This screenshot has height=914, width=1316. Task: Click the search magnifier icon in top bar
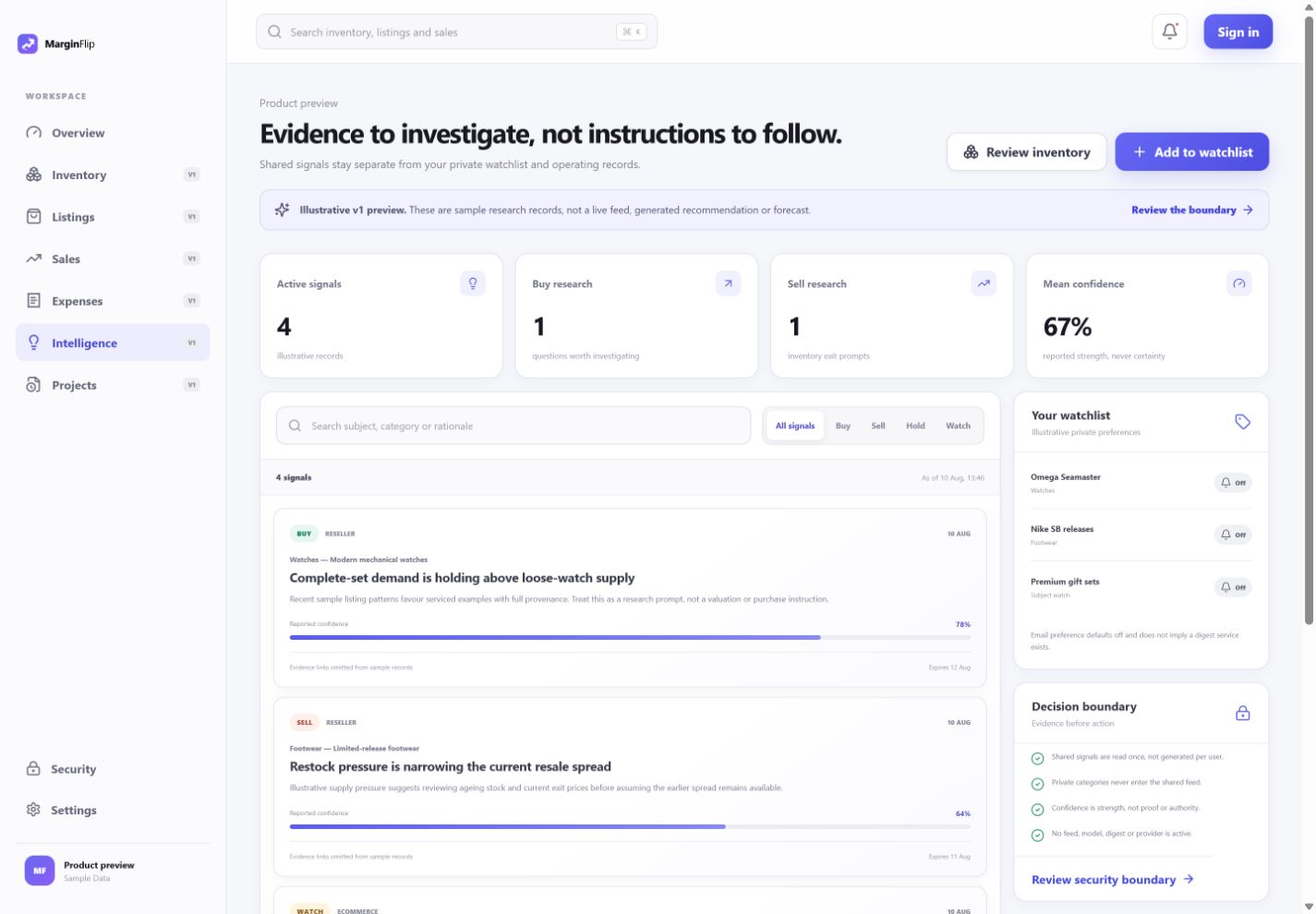274,31
